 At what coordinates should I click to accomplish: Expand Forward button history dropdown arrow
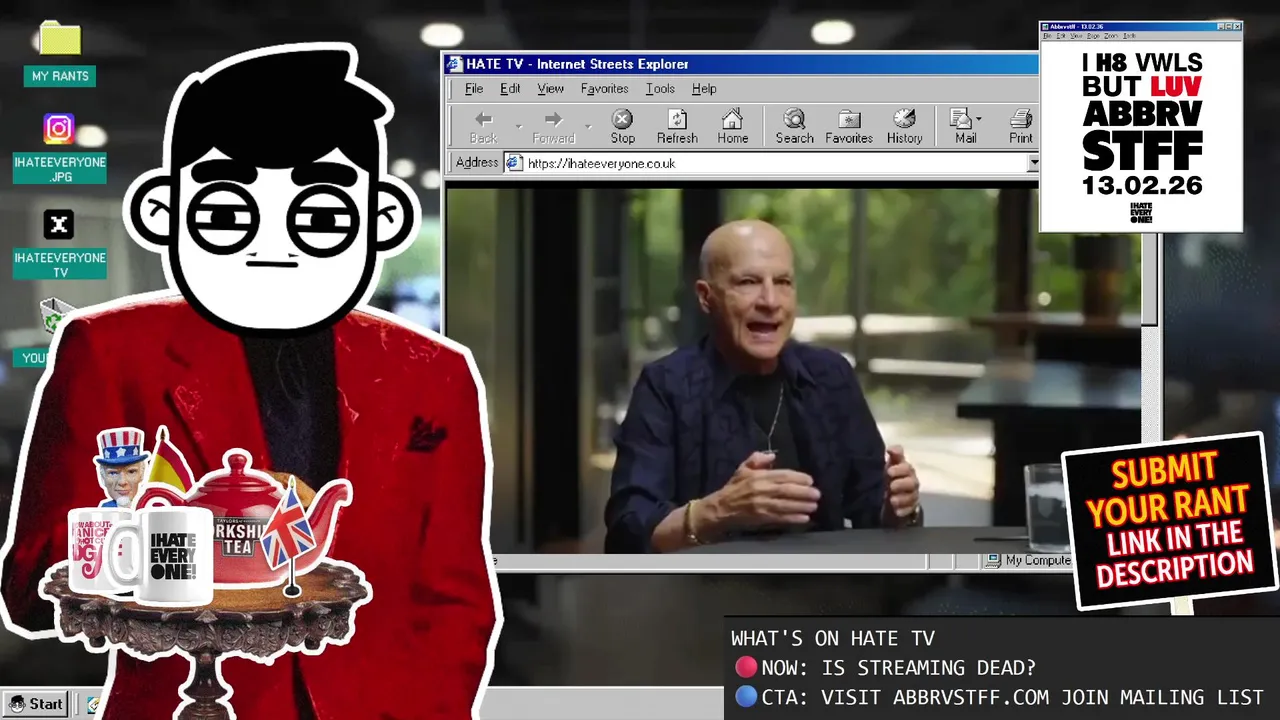coord(588,127)
